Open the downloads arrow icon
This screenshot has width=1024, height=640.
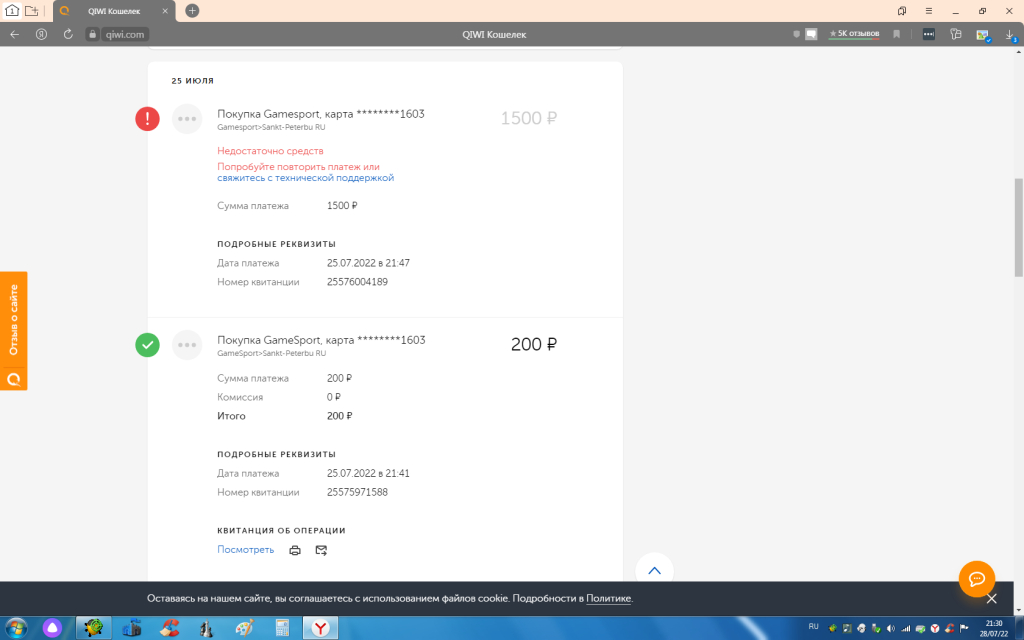click(1010, 35)
